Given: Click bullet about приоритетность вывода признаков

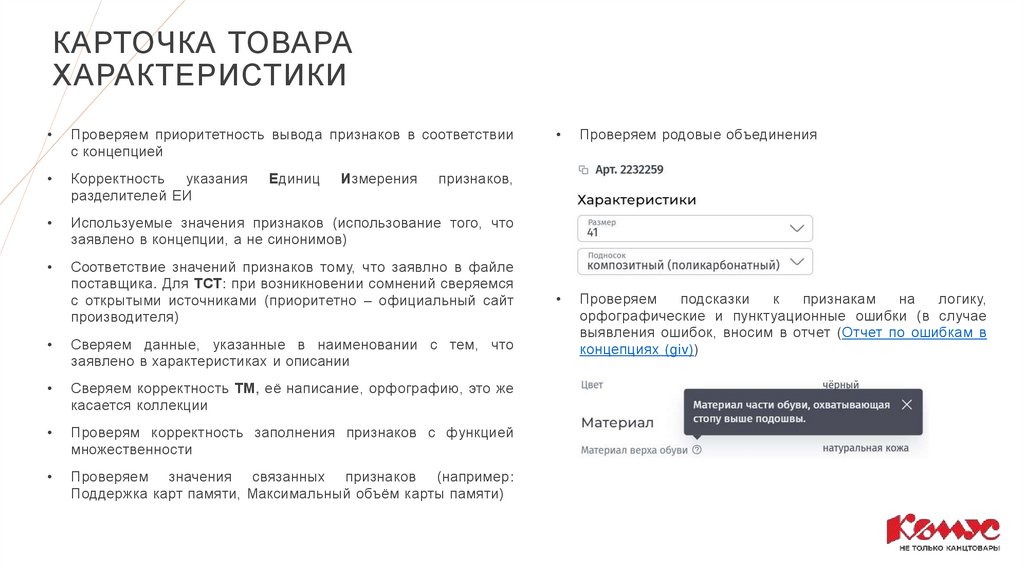Looking at the screenshot, I should (x=292, y=143).
